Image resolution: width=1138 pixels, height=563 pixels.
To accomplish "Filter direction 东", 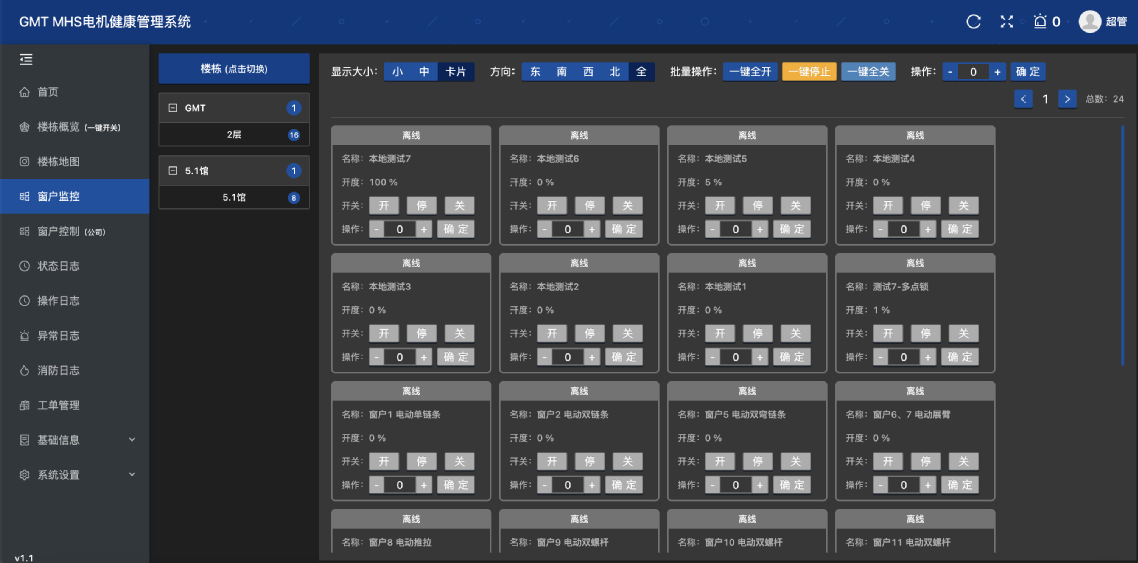I will [535, 72].
